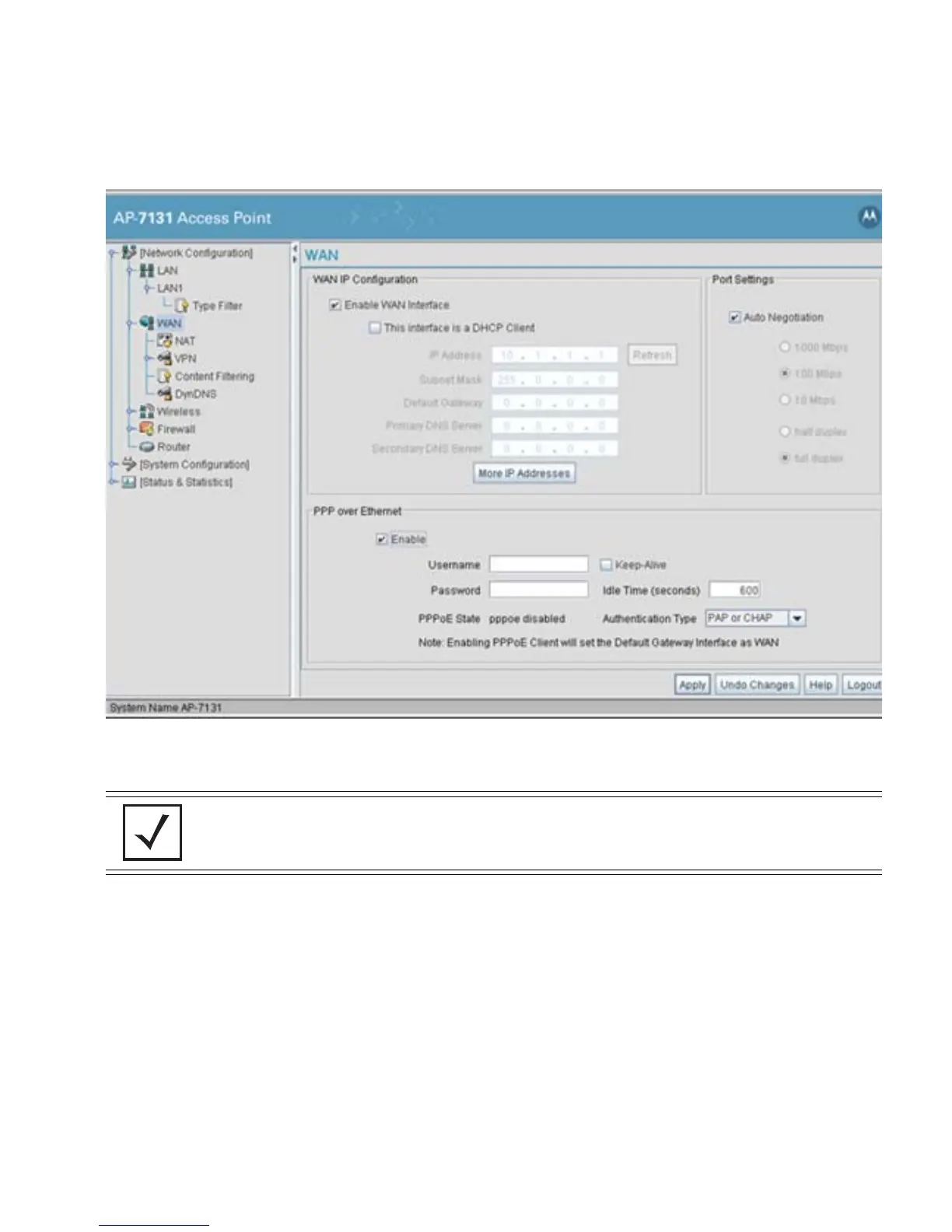Click the Wireless icon in the tree
This screenshot has width=952, height=1232.
[147, 411]
